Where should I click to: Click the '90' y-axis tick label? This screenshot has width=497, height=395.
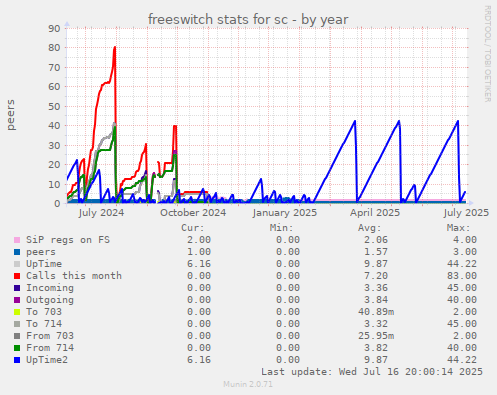pyautogui.click(x=54, y=28)
